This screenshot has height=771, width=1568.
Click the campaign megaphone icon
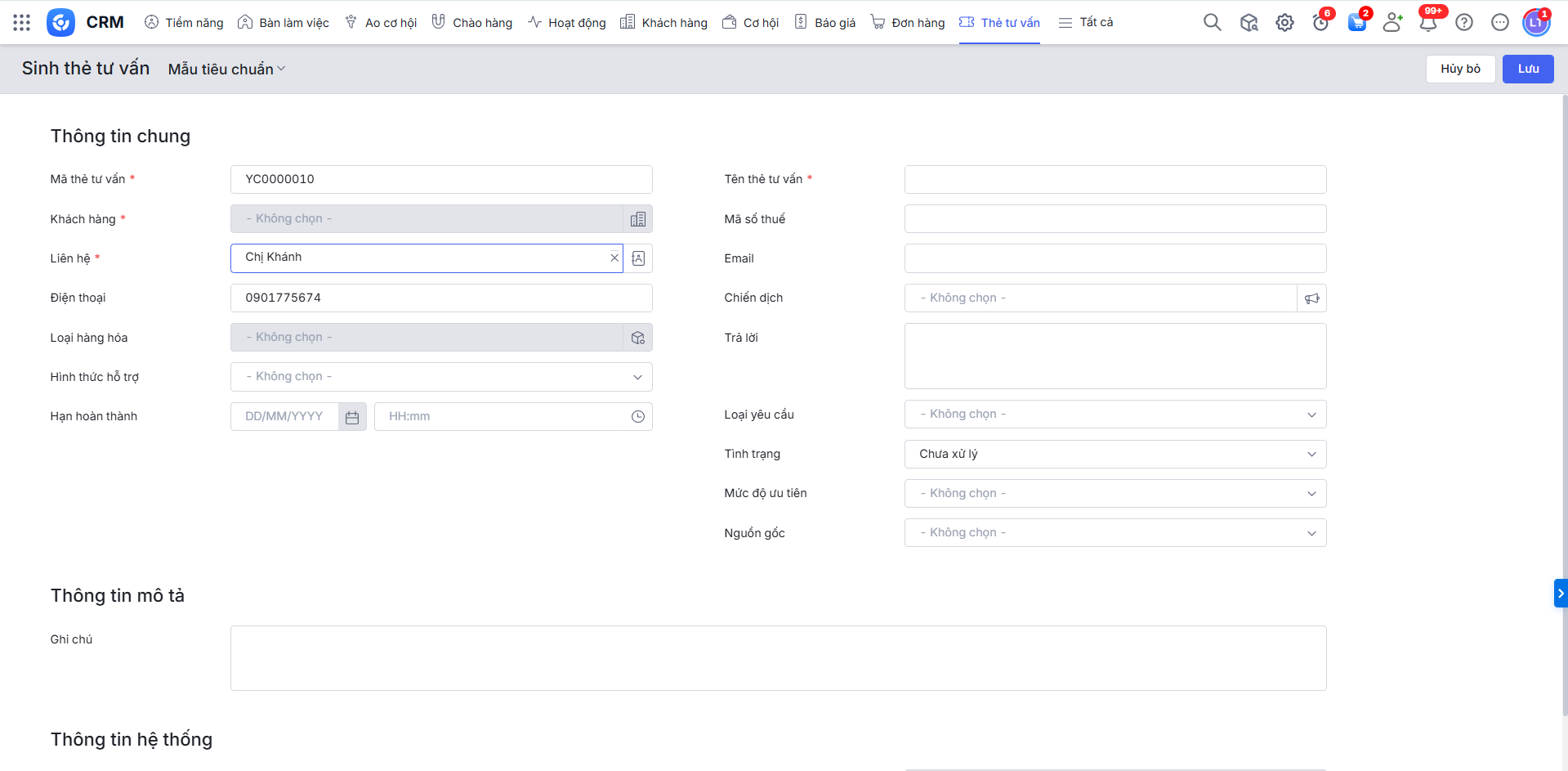(1311, 298)
